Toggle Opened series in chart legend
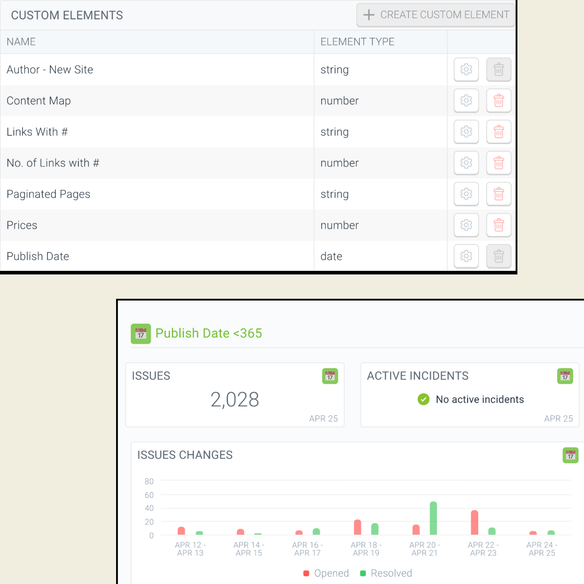 pos(326,573)
